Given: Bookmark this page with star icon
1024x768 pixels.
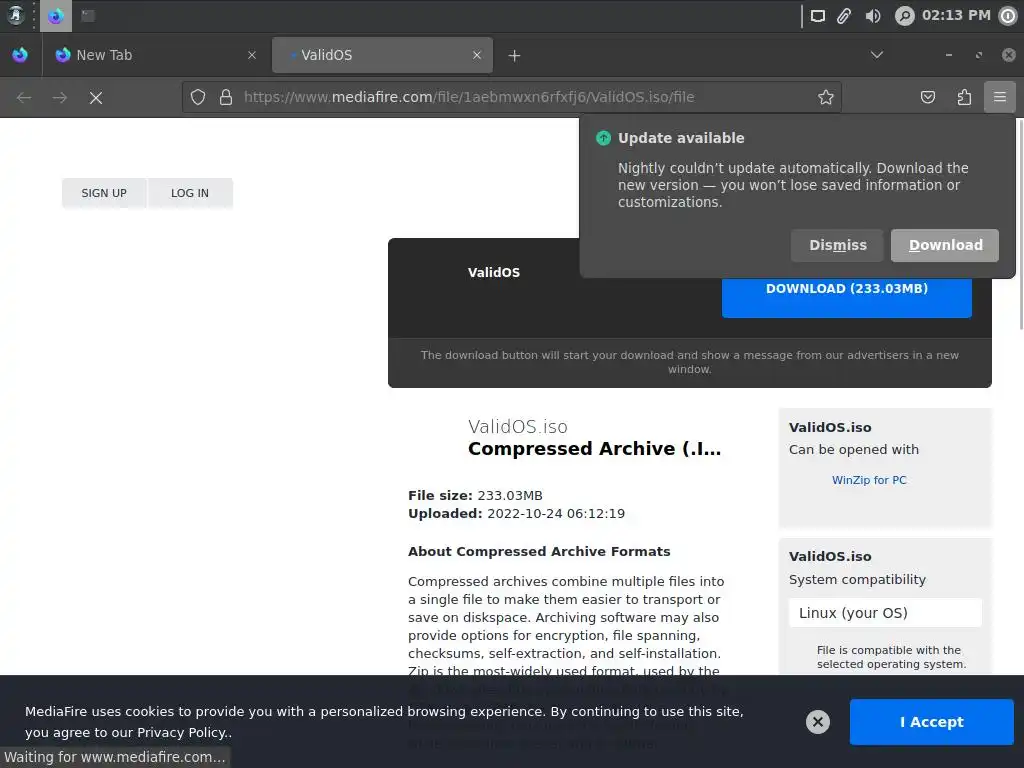Looking at the screenshot, I should pyautogui.click(x=825, y=97).
